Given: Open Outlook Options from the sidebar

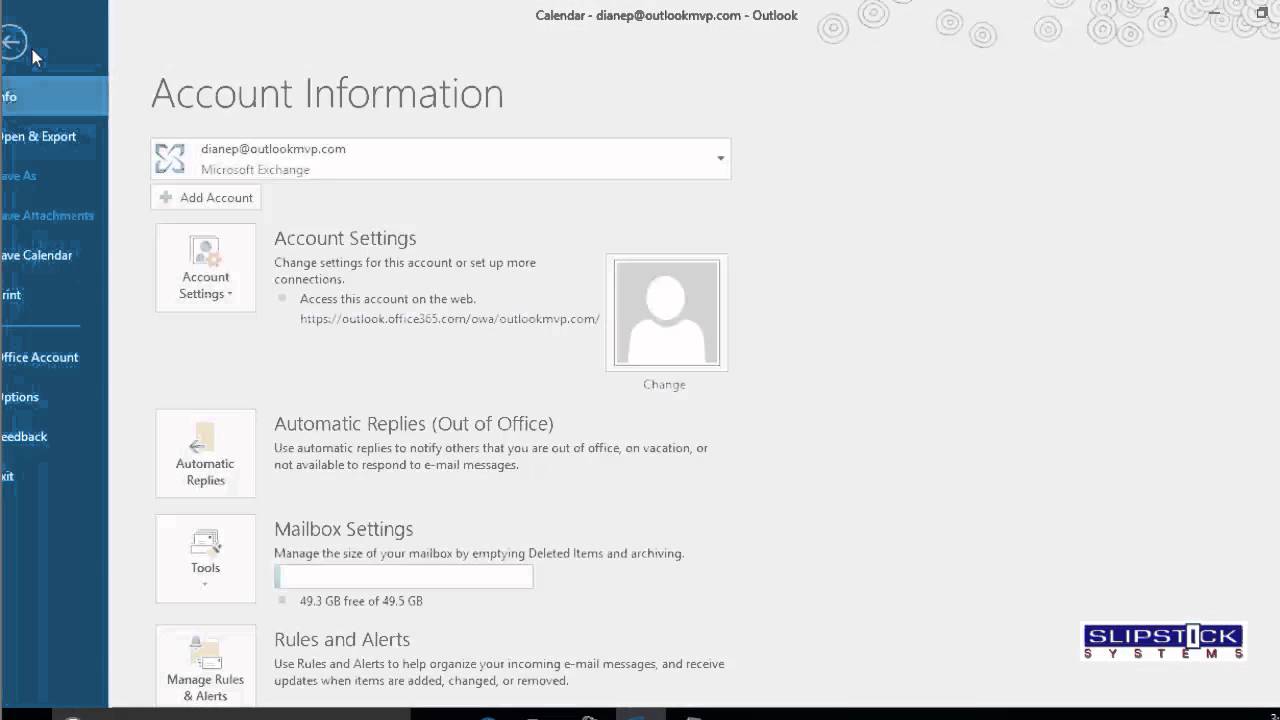Looking at the screenshot, I should pyautogui.click(x=54, y=397).
